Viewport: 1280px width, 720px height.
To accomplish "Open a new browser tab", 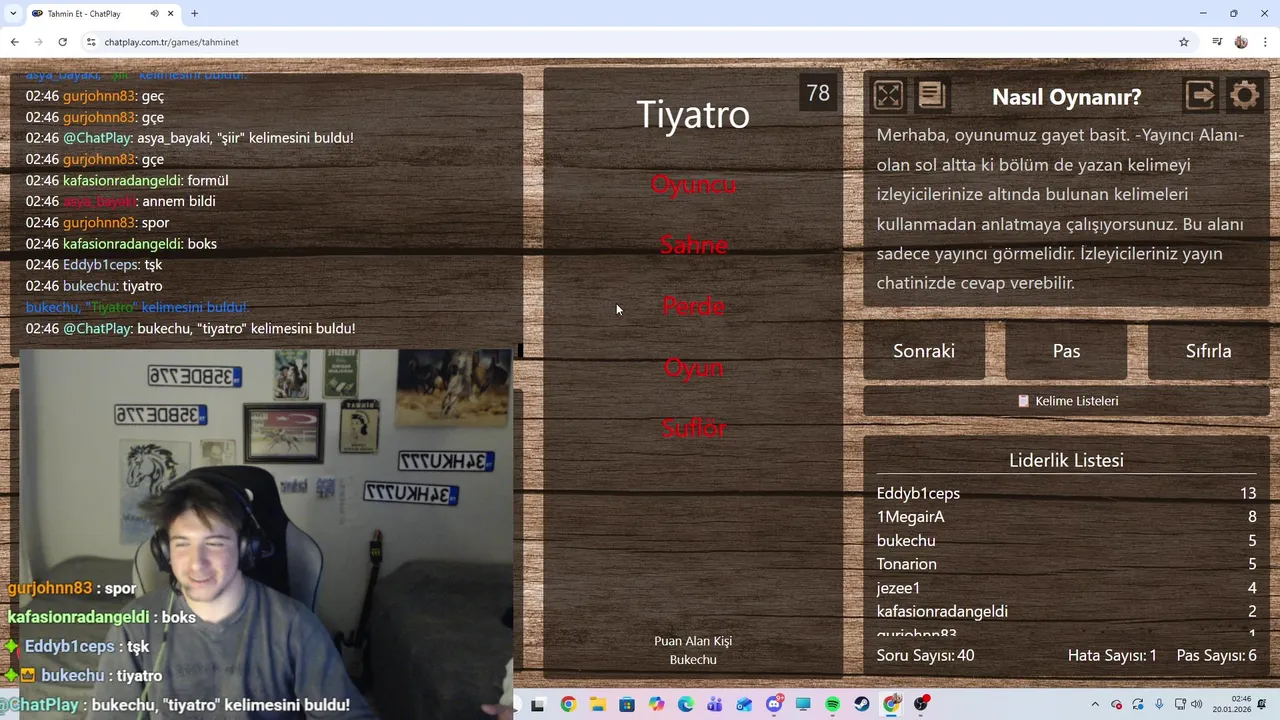I will [194, 13].
